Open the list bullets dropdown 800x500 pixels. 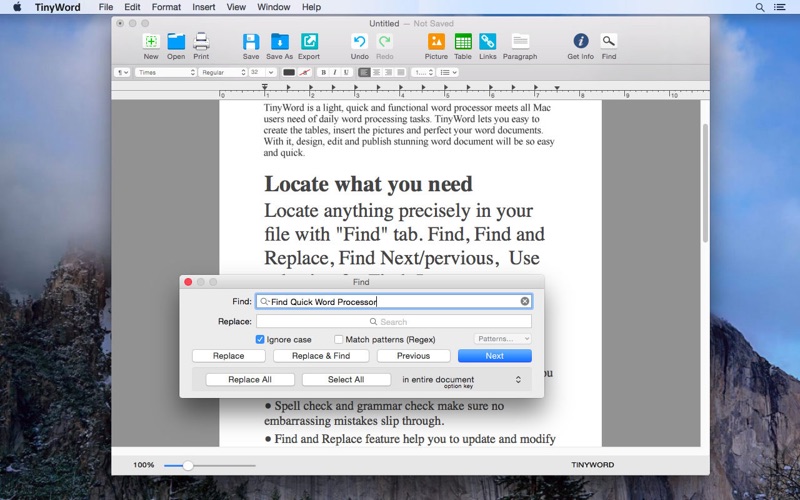tap(448, 72)
